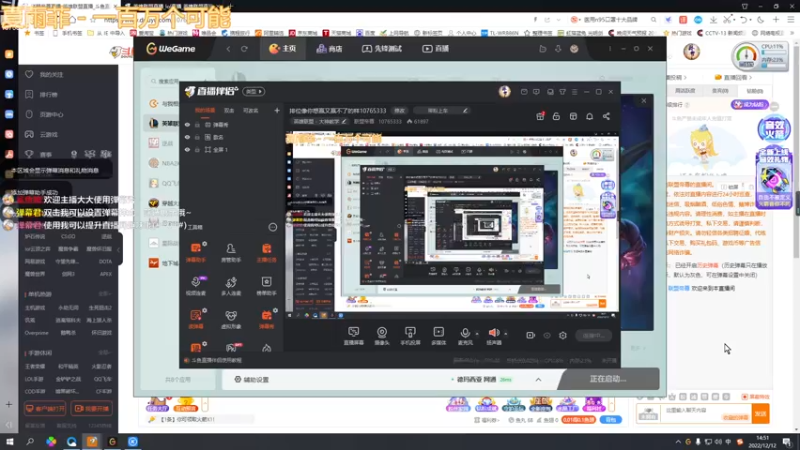Add a 手机投屏 phone-casting source

[410, 336]
